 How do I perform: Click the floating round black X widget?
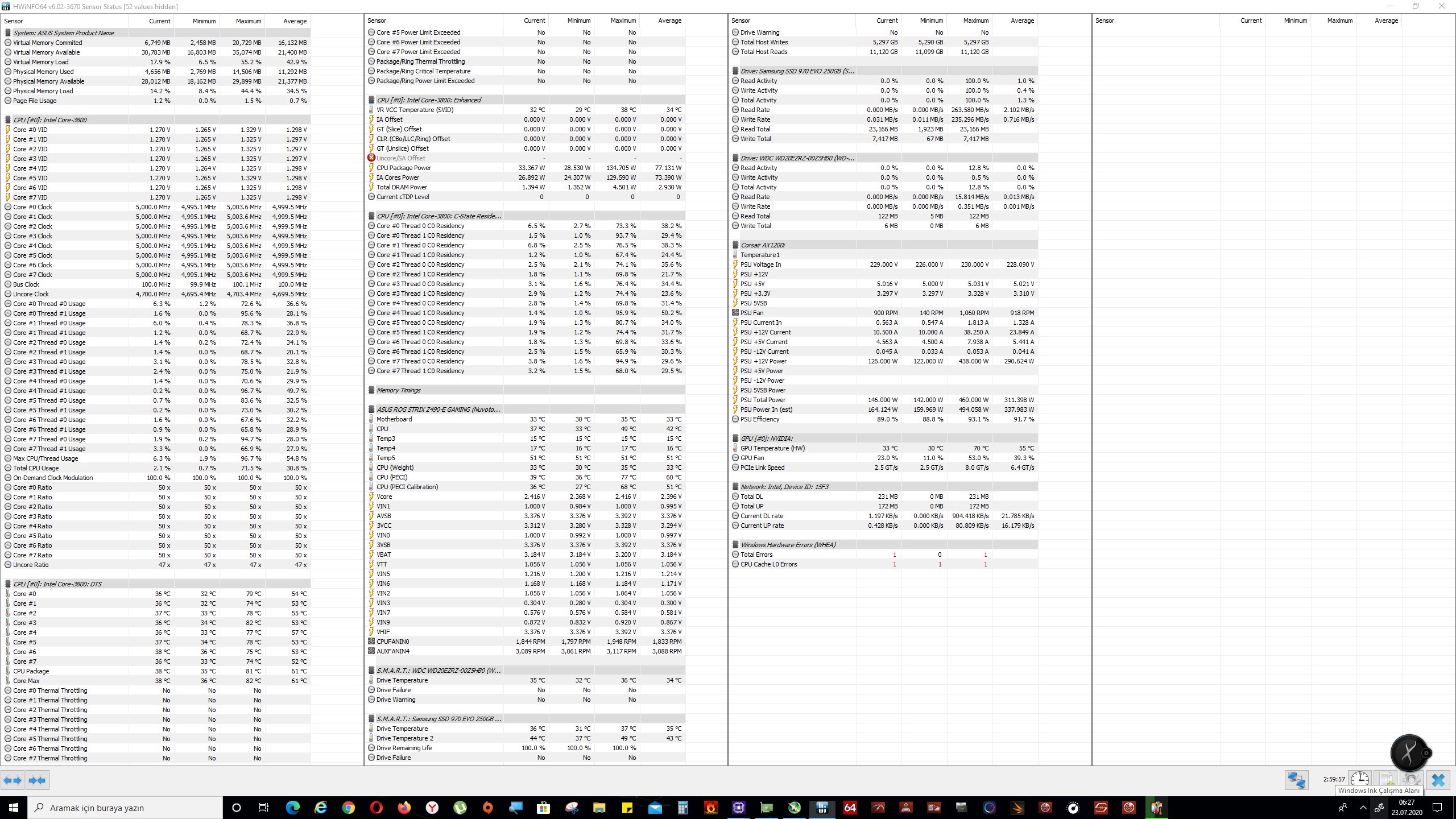point(1408,753)
